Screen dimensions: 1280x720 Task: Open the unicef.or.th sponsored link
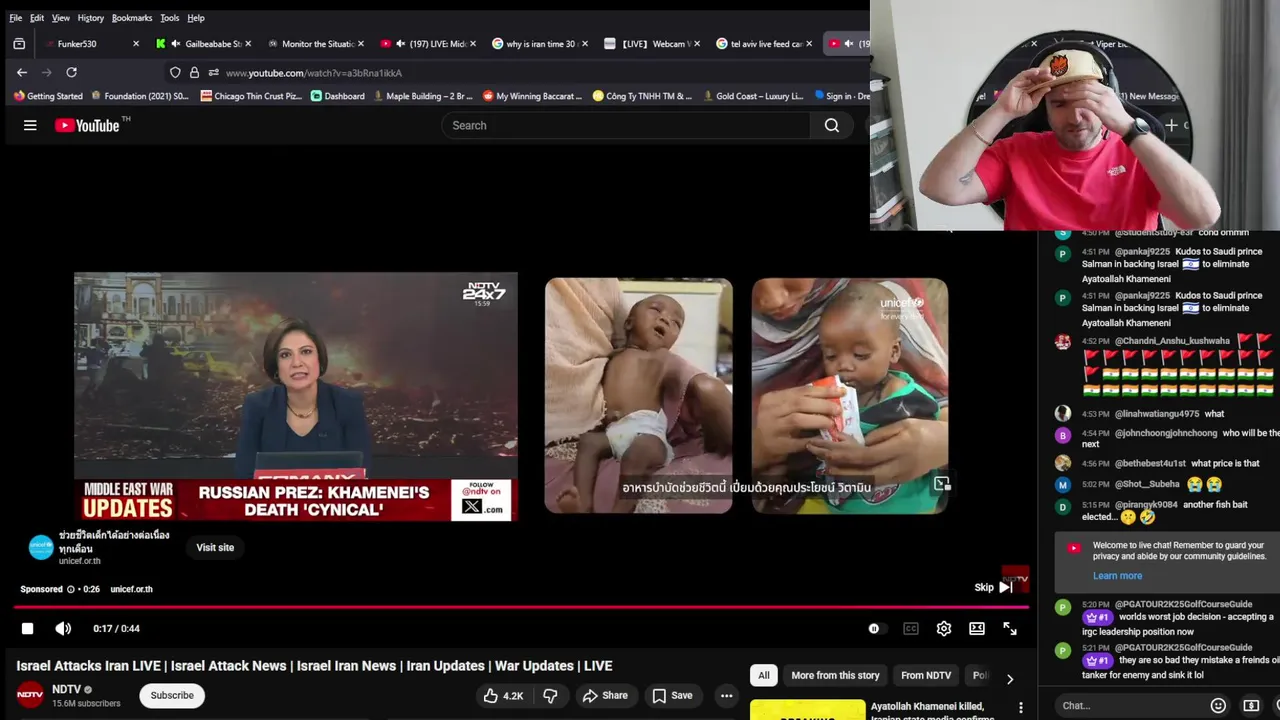[x=131, y=589]
